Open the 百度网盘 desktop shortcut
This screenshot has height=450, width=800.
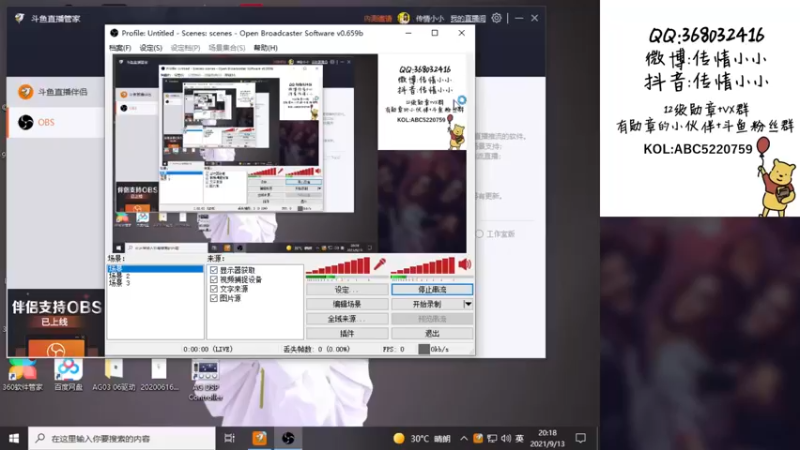pos(68,375)
